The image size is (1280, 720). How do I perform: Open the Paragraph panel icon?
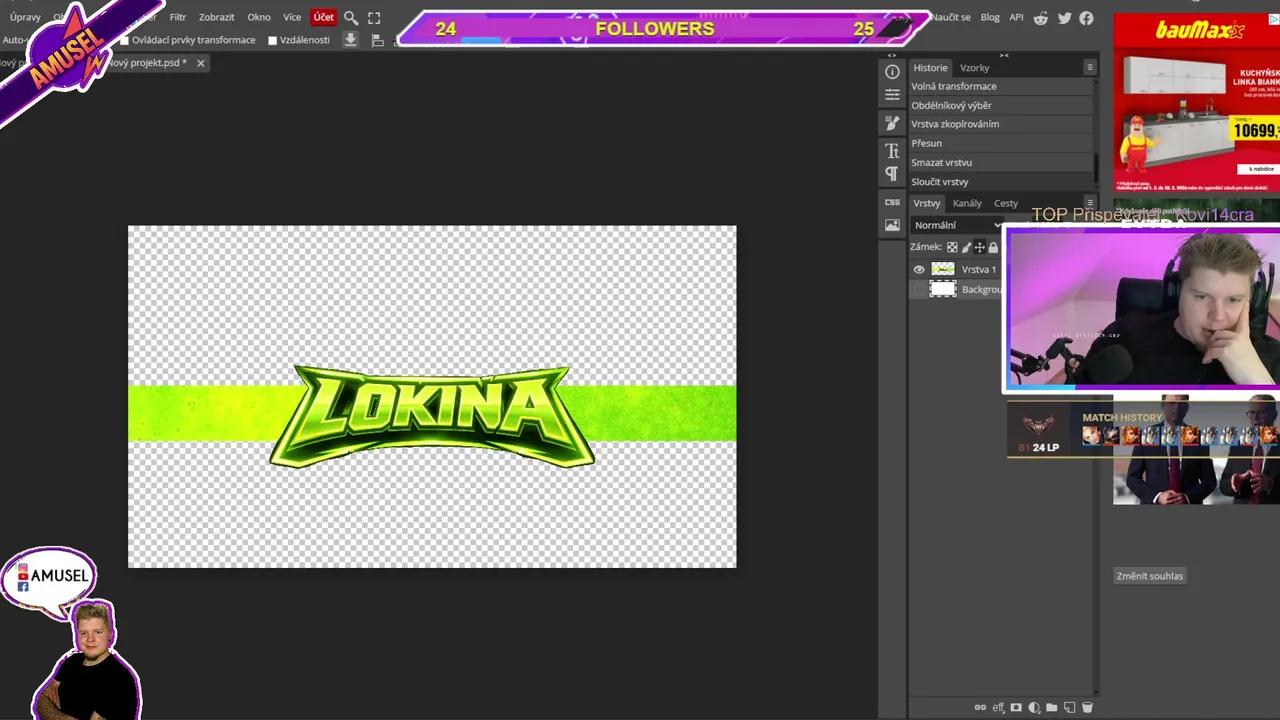[892, 174]
